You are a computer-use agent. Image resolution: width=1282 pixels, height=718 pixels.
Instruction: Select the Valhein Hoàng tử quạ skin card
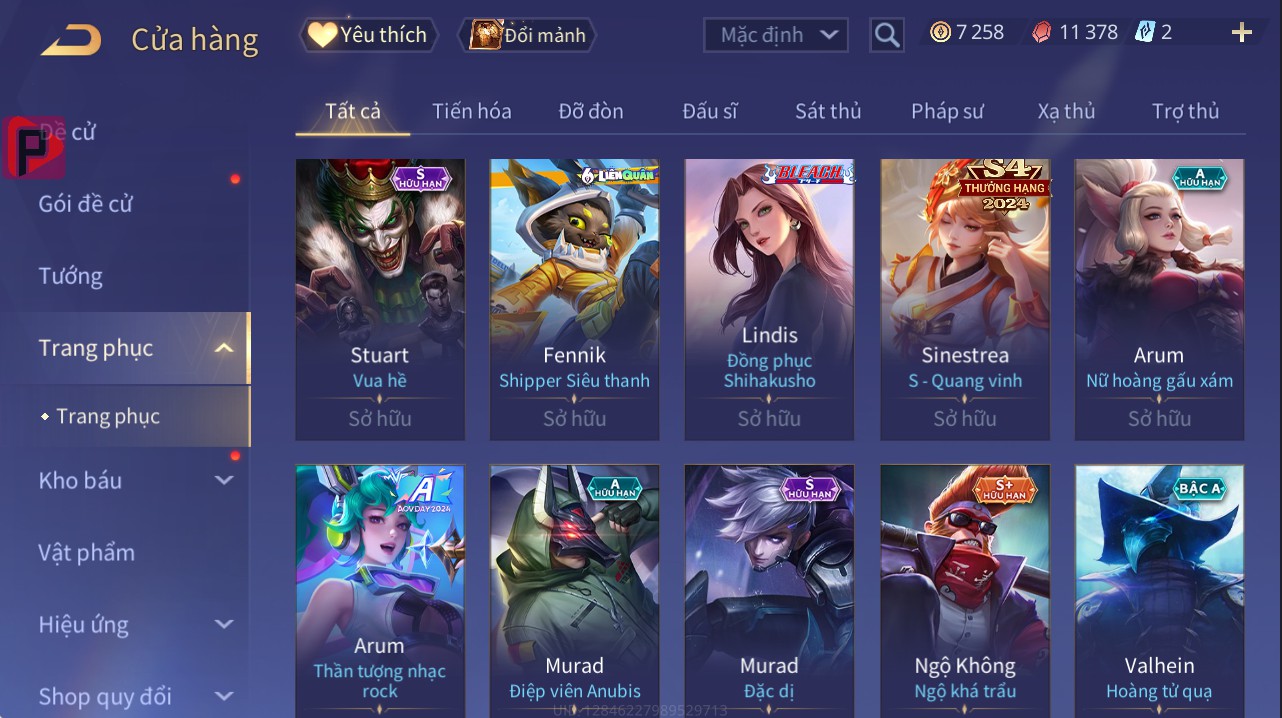(x=1159, y=590)
